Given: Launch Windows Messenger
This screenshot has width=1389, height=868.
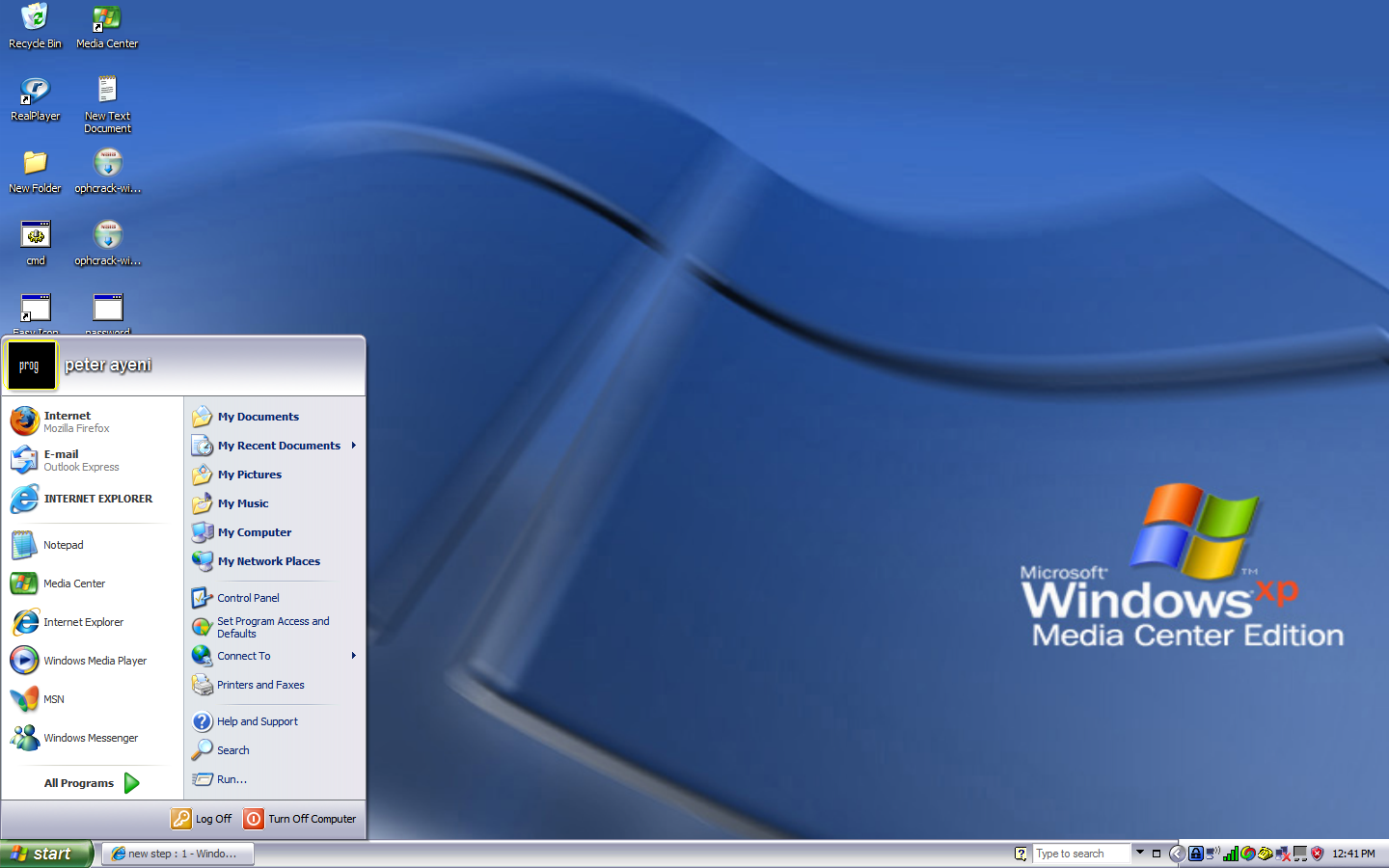Looking at the screenshot, I should point(93,738).
